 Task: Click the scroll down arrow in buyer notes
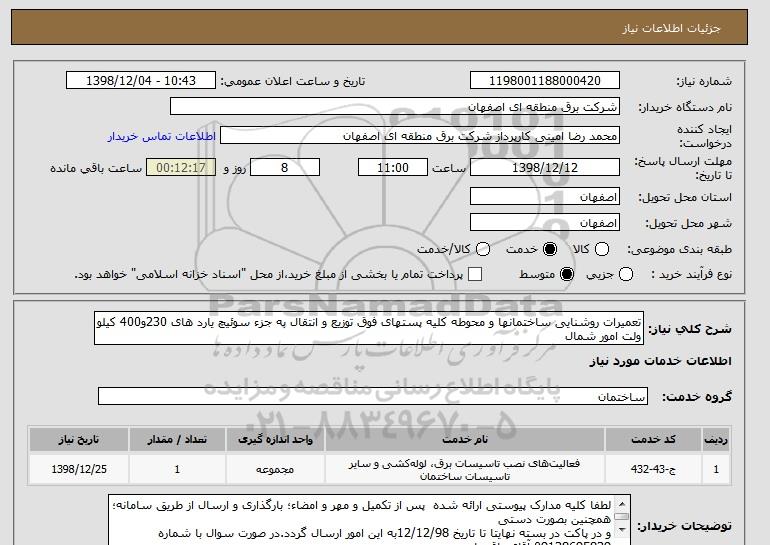622,529
